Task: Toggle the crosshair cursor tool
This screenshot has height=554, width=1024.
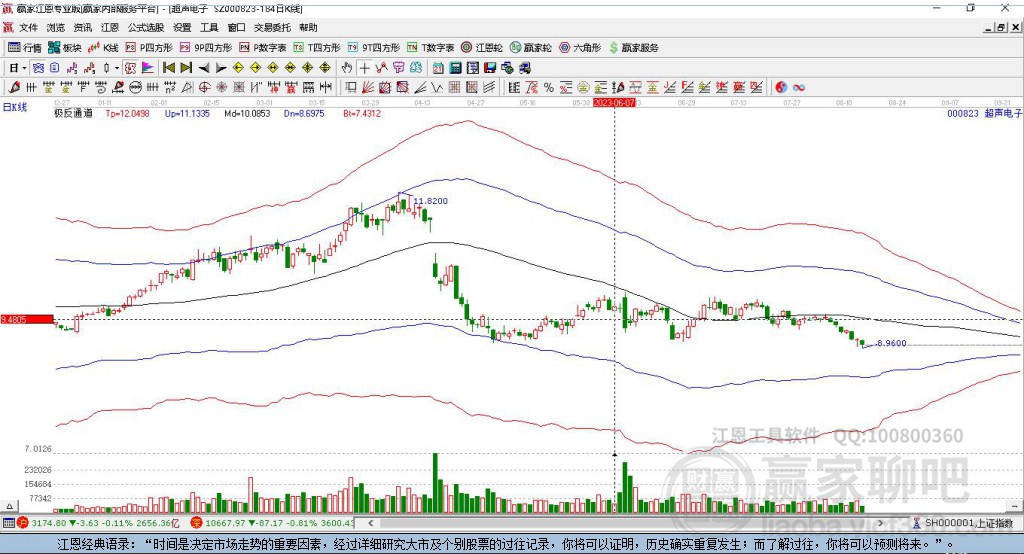Action: pos(364,68)
